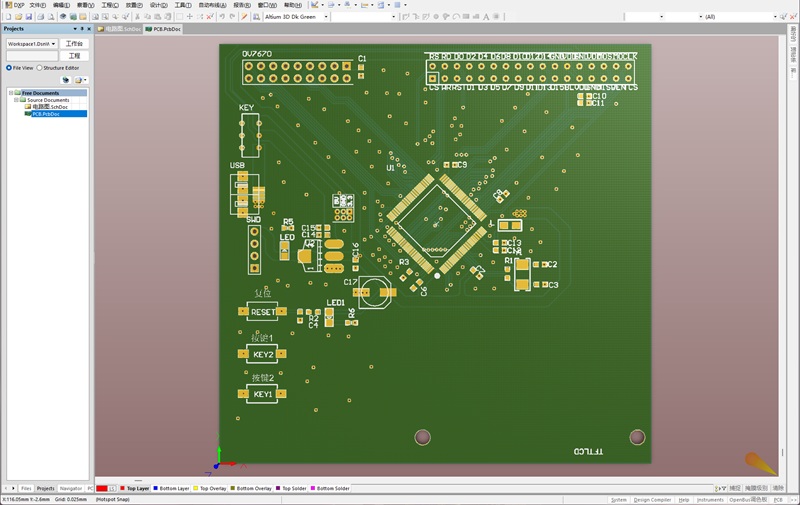Viewport: 800px width, 505px height.
Task: Create a new document with toolbar icon
Action: pyautogui.click(x=9, y=17)
